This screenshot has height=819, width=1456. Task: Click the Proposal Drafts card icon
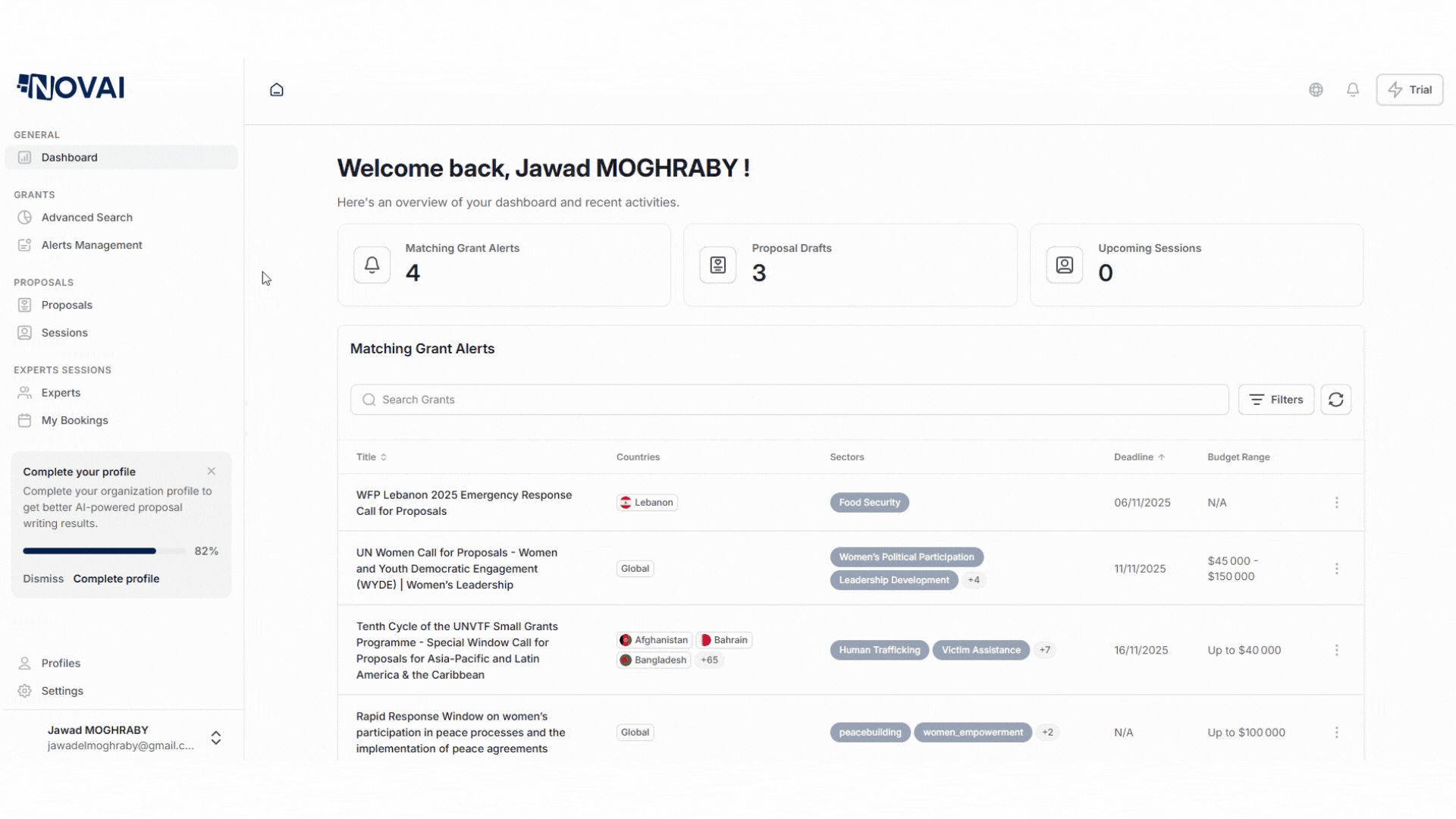coord(718,265)
